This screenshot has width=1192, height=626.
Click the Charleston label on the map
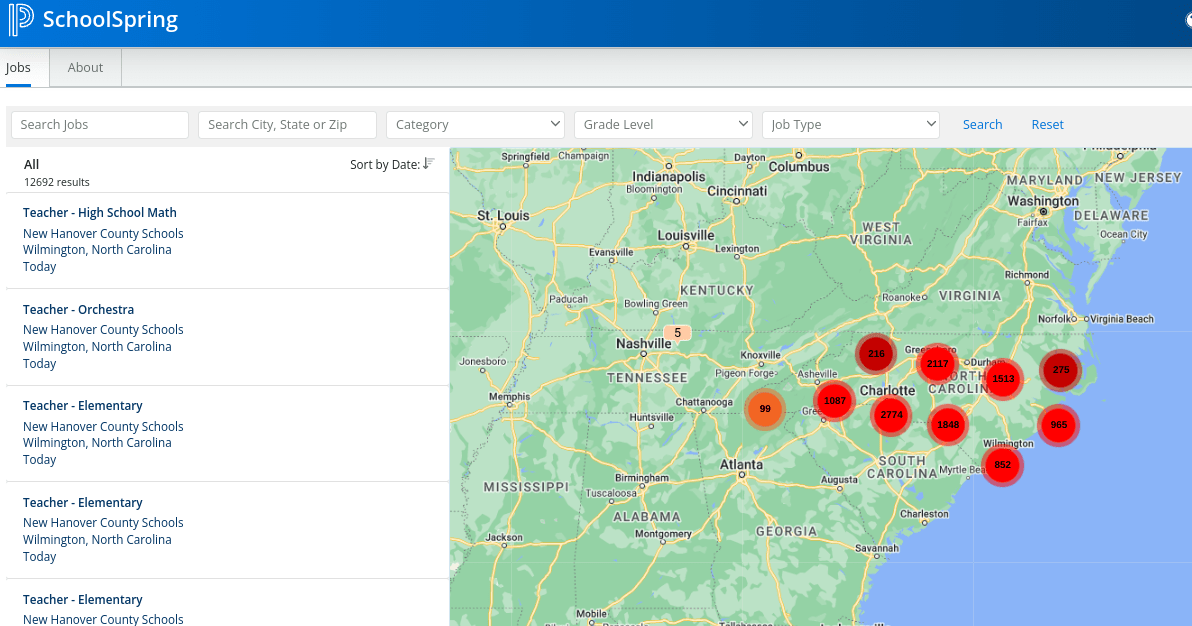pyautogui.click(x=924, y=513)
